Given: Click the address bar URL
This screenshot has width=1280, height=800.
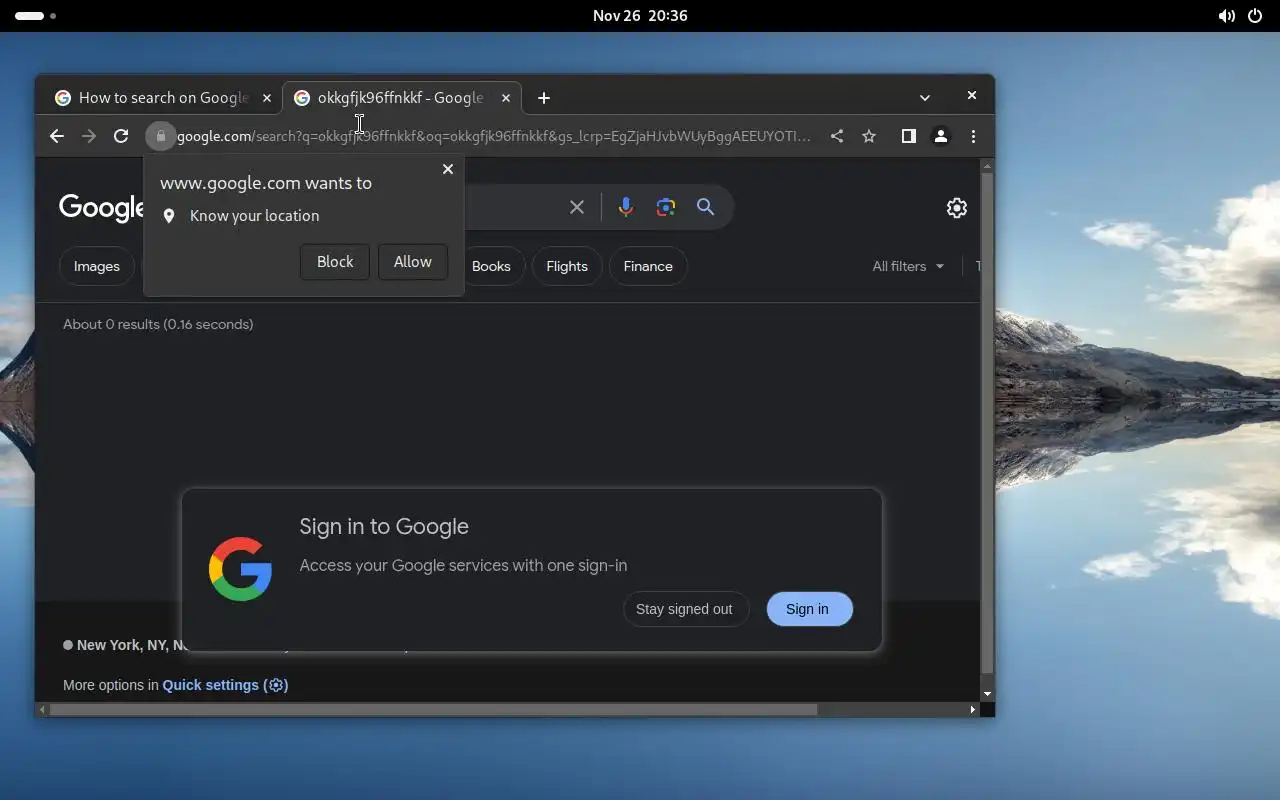Looking at the screenshot, I should tap(494, 136).
